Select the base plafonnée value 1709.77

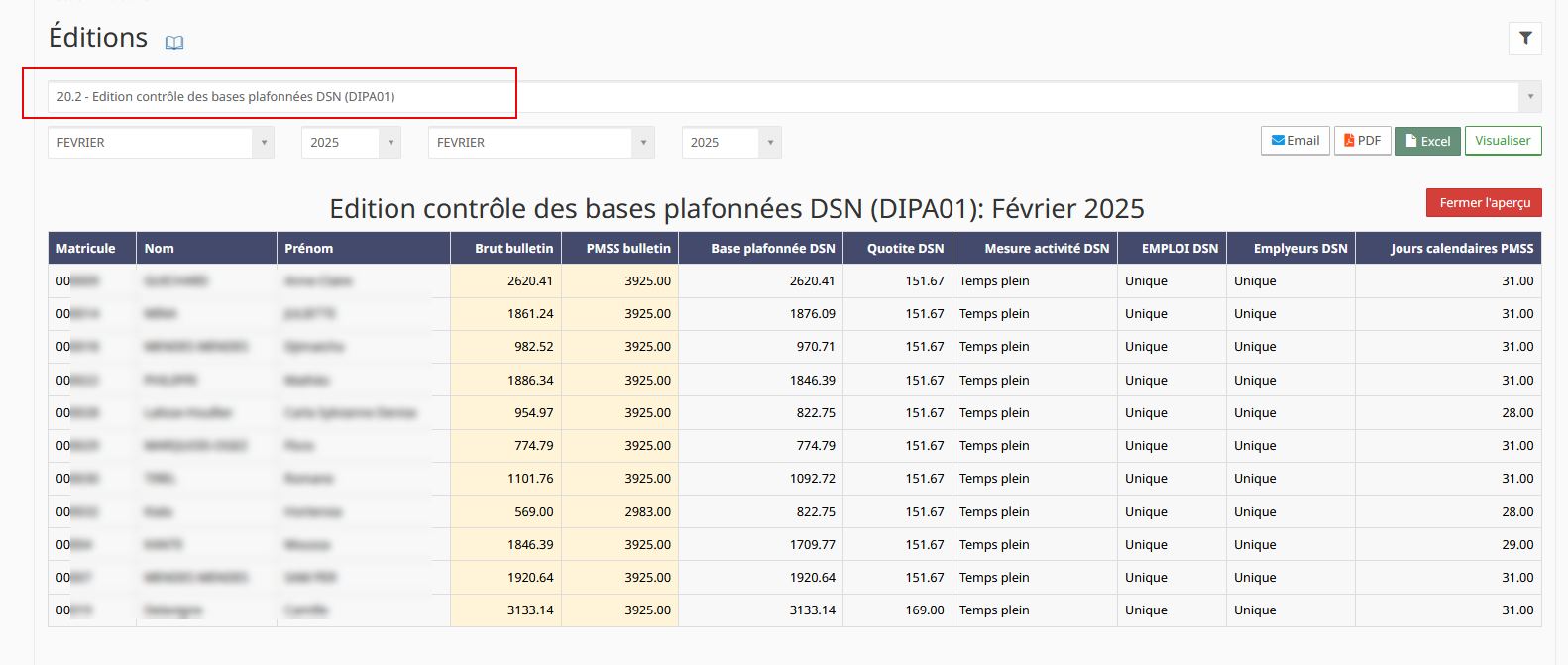tap(812, 545)
